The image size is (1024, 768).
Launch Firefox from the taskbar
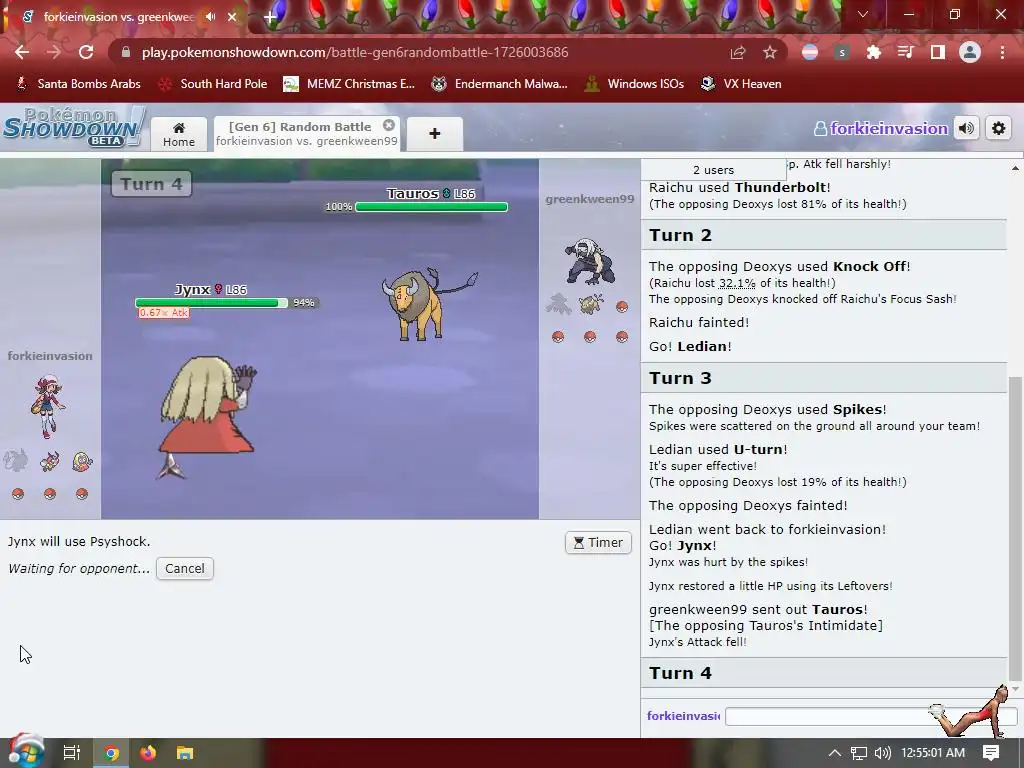(x=148, y=753)
